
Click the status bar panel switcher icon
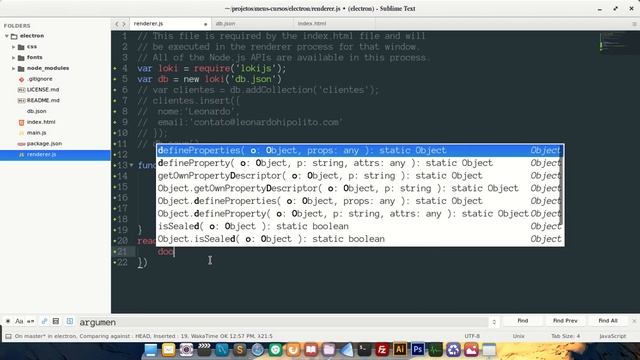pyautogui.click(x=8, y=336)
